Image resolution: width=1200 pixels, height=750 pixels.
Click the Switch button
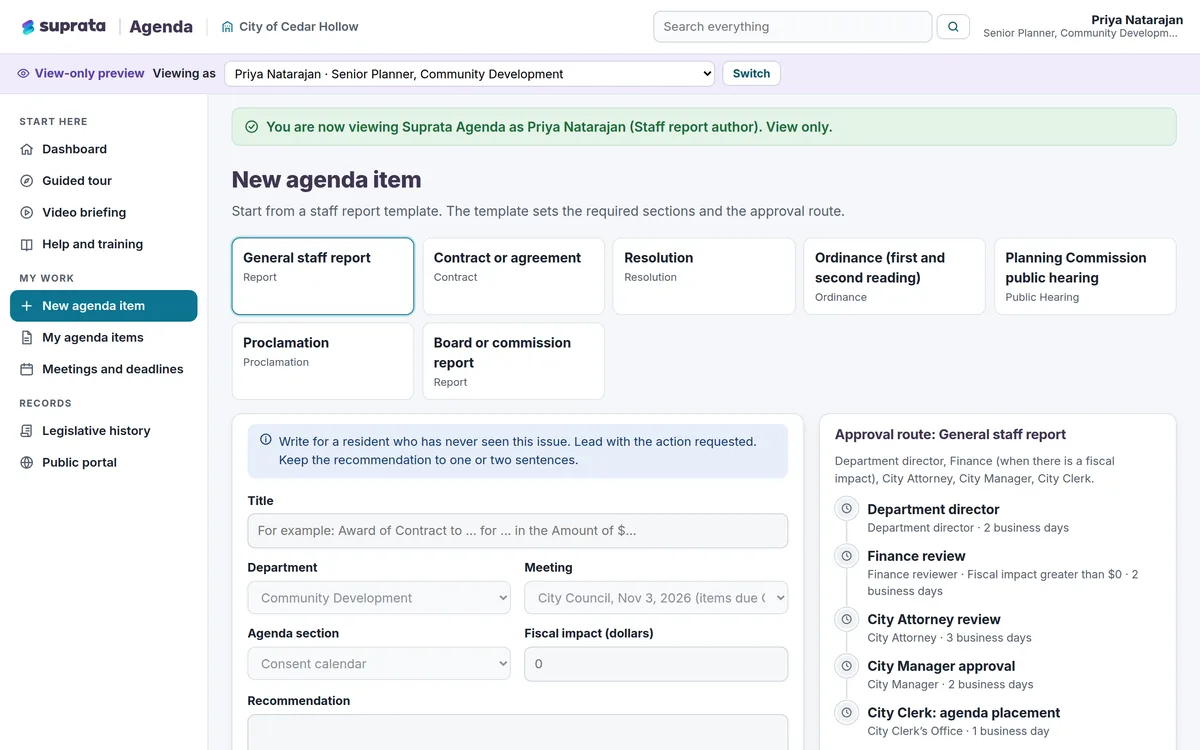pyautogui.click(x=751, y=74)
